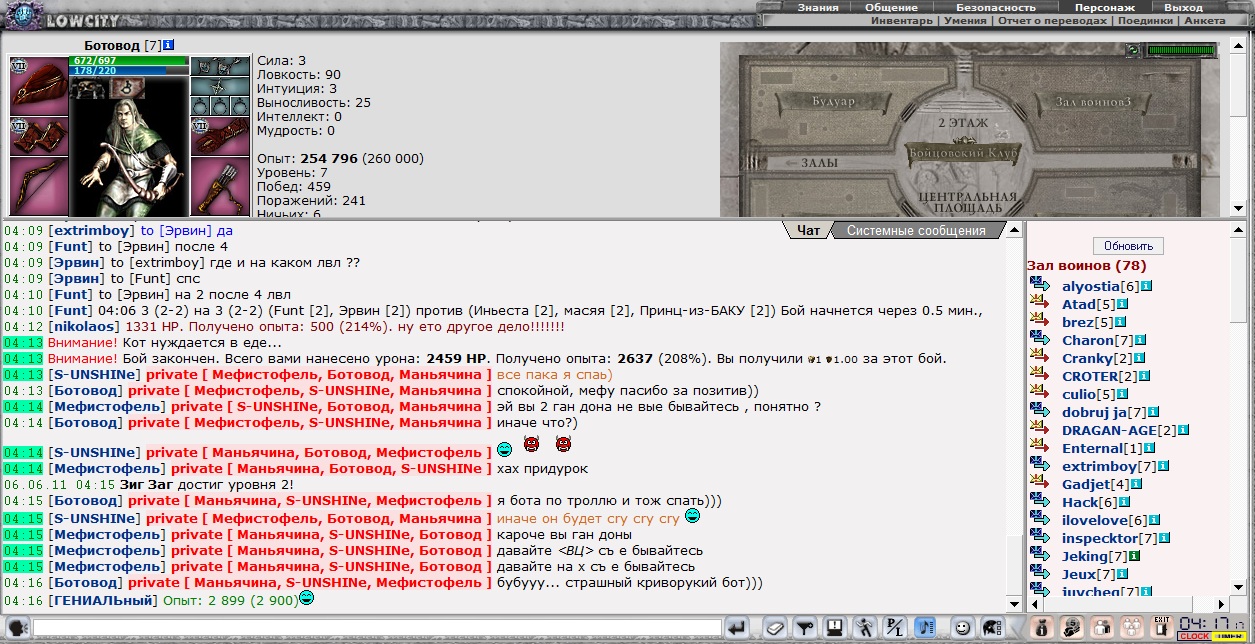Click the yellow TIMER label

(1229, 636)
